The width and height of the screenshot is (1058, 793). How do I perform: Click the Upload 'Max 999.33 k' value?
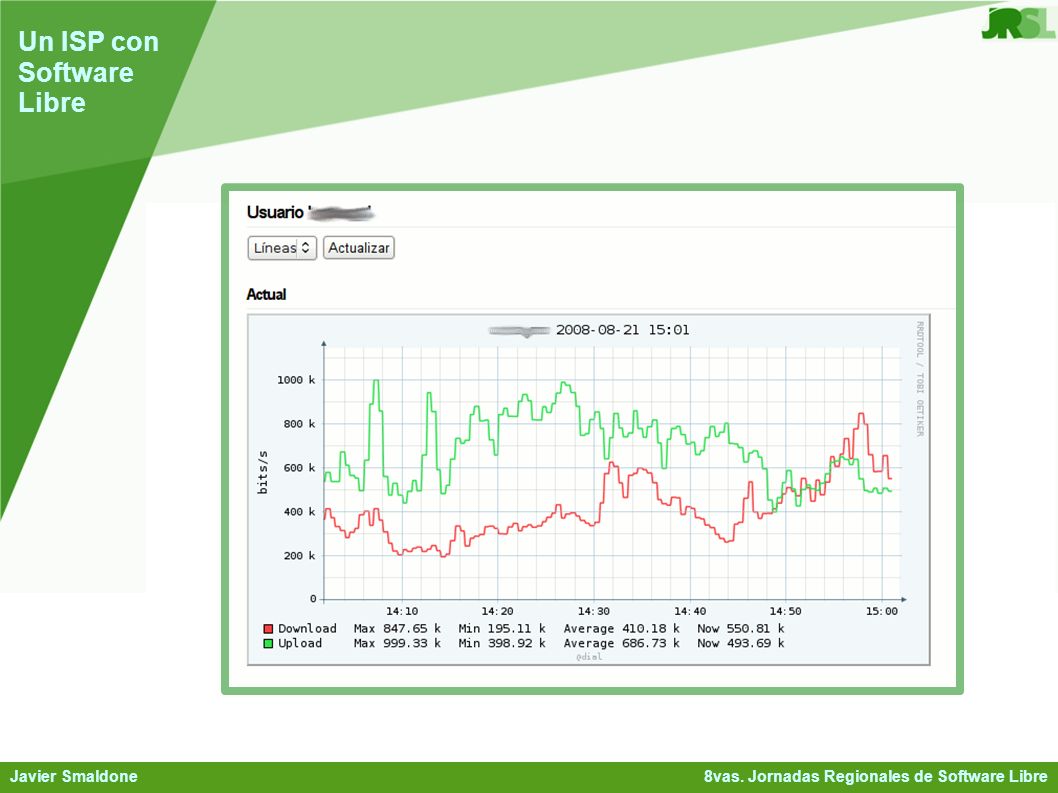[x=397, y=643]
